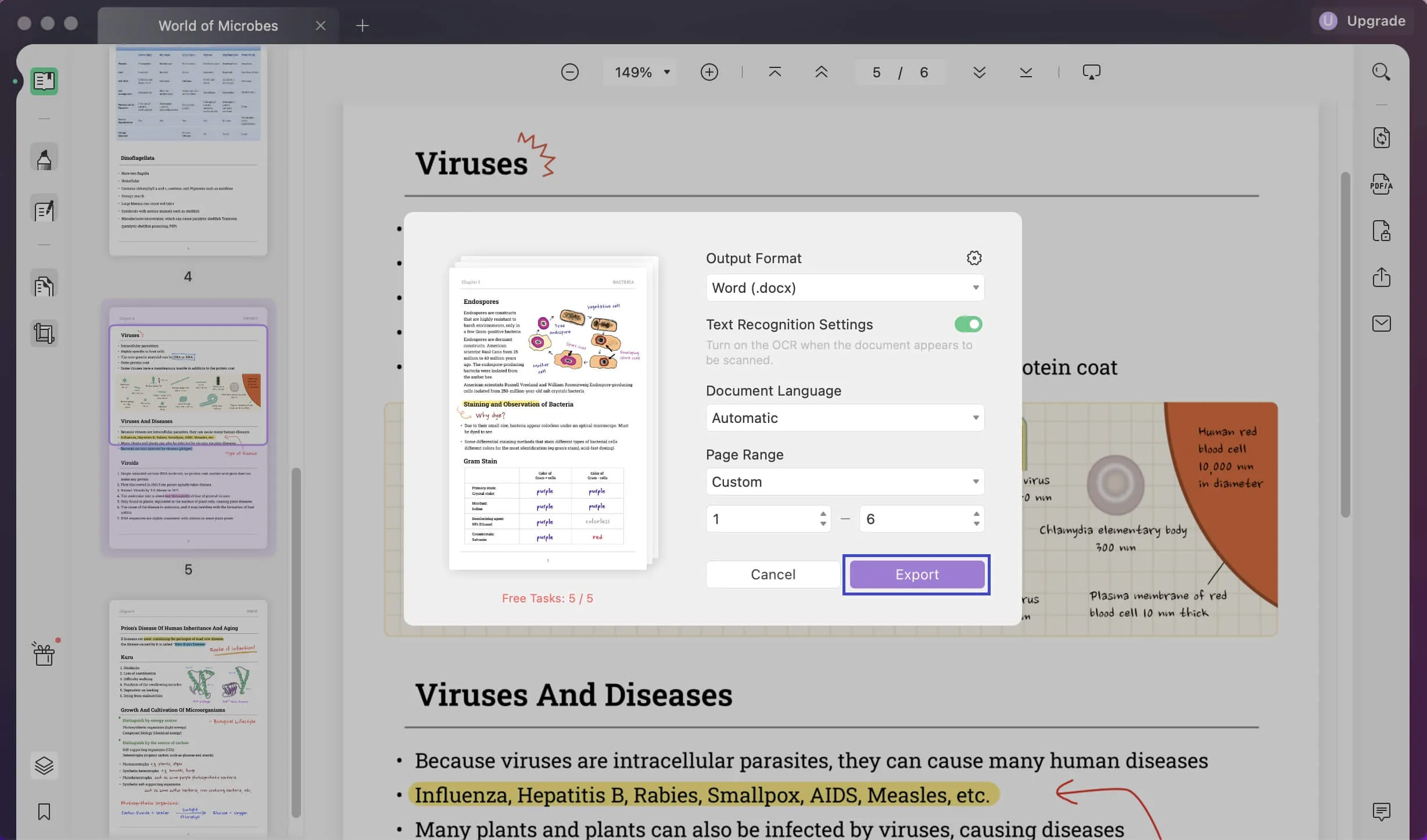Click the bookmark panel icon
1427x840 pixels.
tap(44, 812)
